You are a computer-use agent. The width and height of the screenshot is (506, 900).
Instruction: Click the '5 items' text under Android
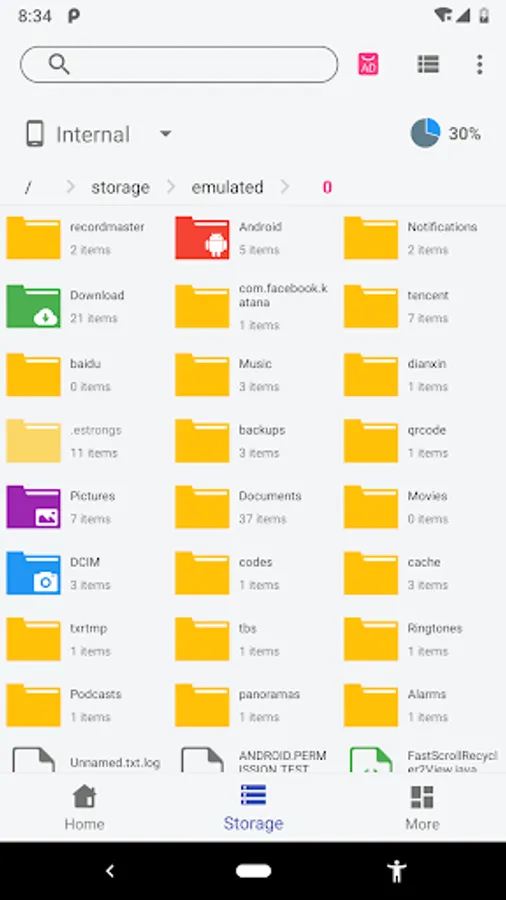259,250
